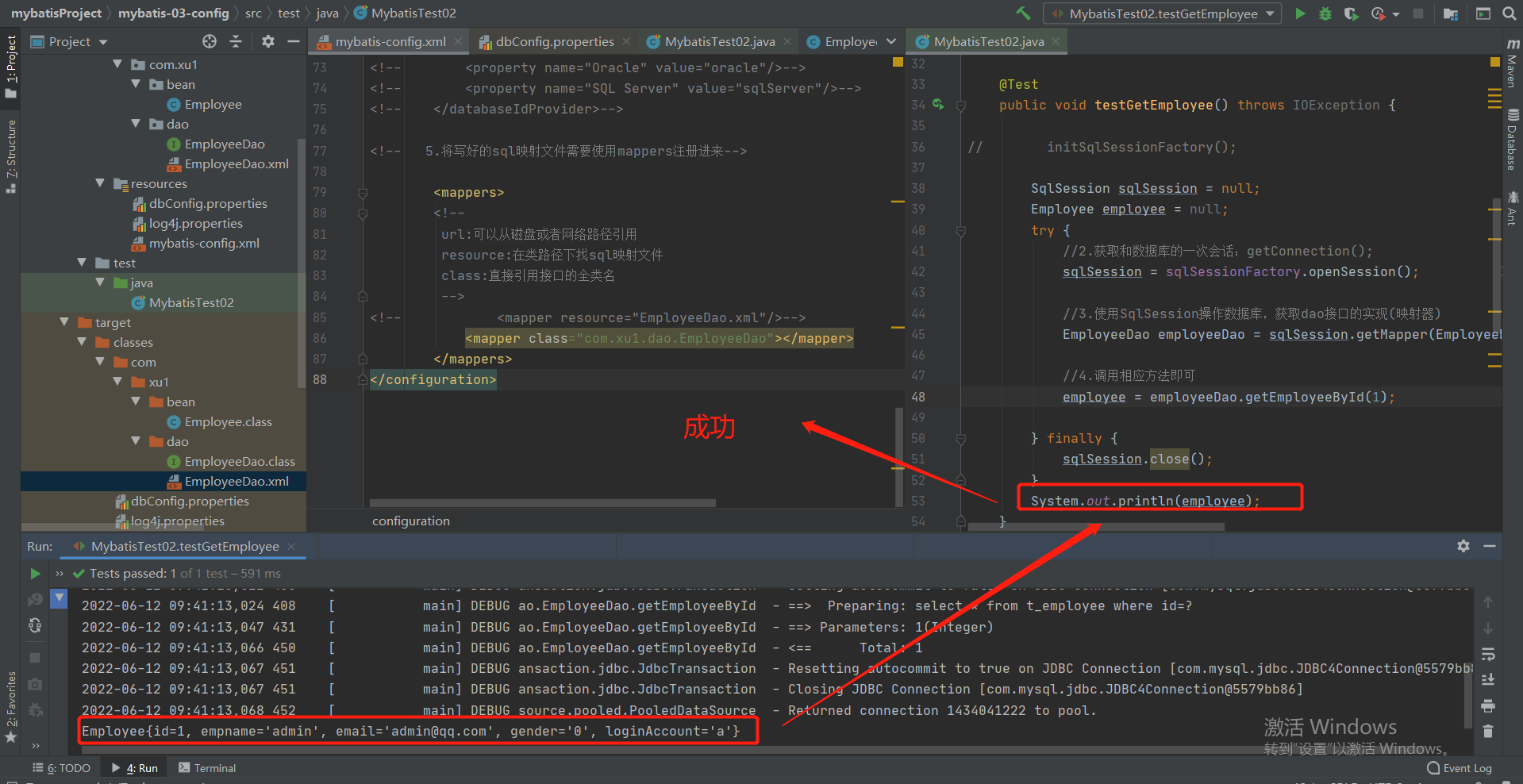Open the run configuration dropdown
The height and width of the screenshot is (784, 1523).
click(x=1163, y=13)
